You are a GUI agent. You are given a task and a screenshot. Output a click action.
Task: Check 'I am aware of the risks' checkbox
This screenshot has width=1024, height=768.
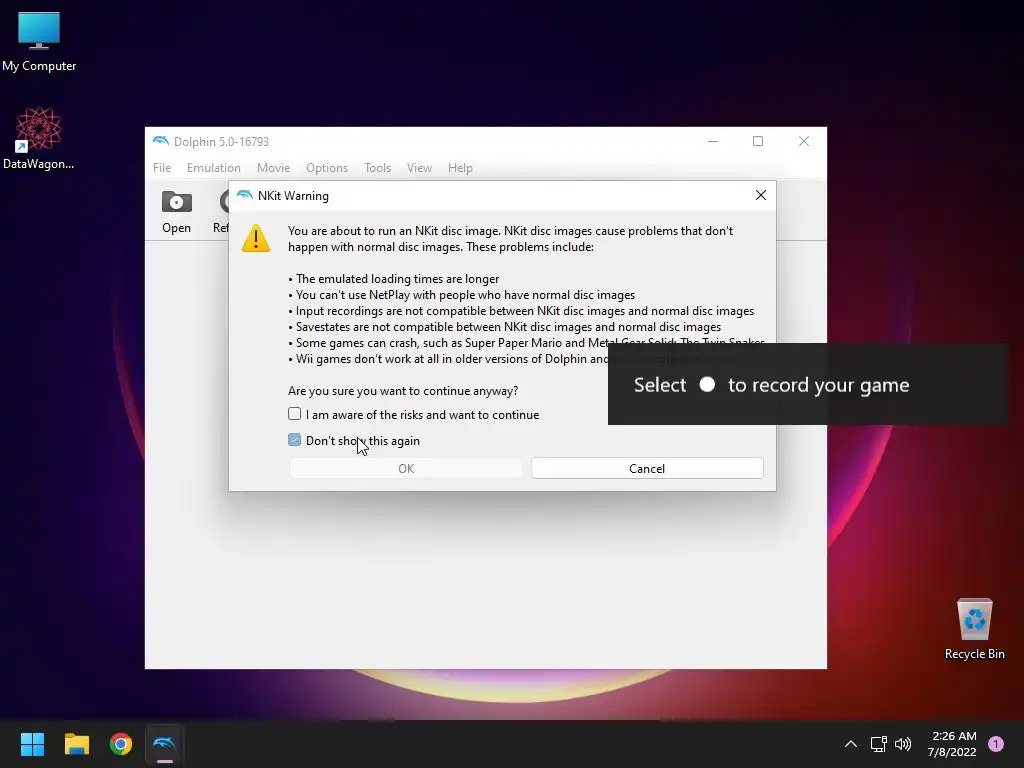tap(295, 414)
